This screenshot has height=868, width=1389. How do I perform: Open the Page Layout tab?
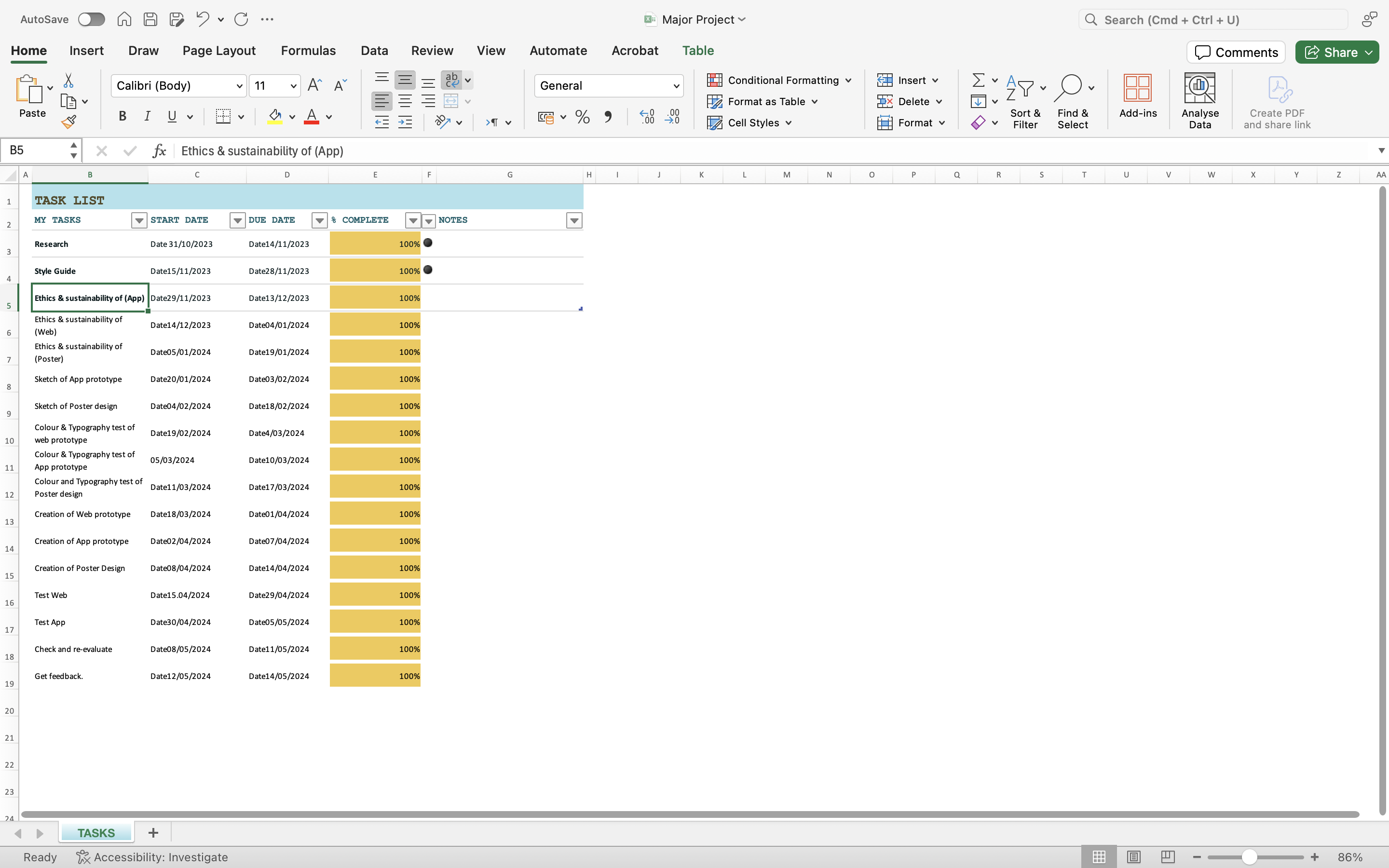(x=218, y=51)
